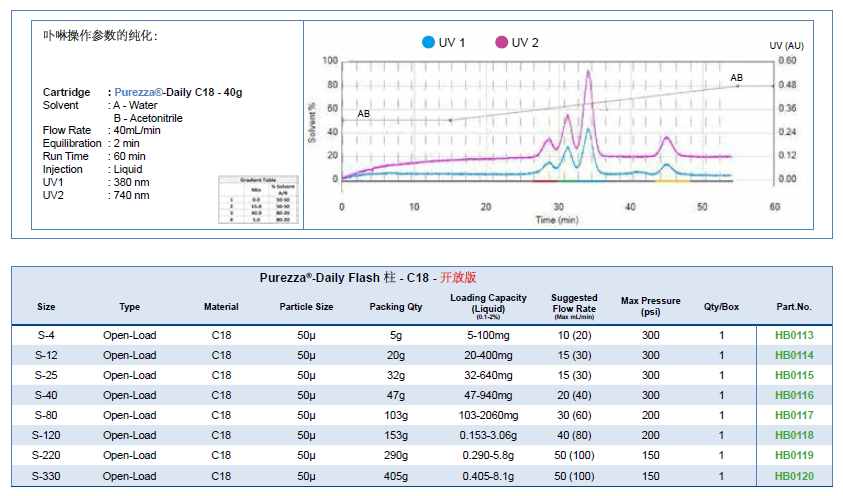Select the S-4 size cell

(46, 335)
